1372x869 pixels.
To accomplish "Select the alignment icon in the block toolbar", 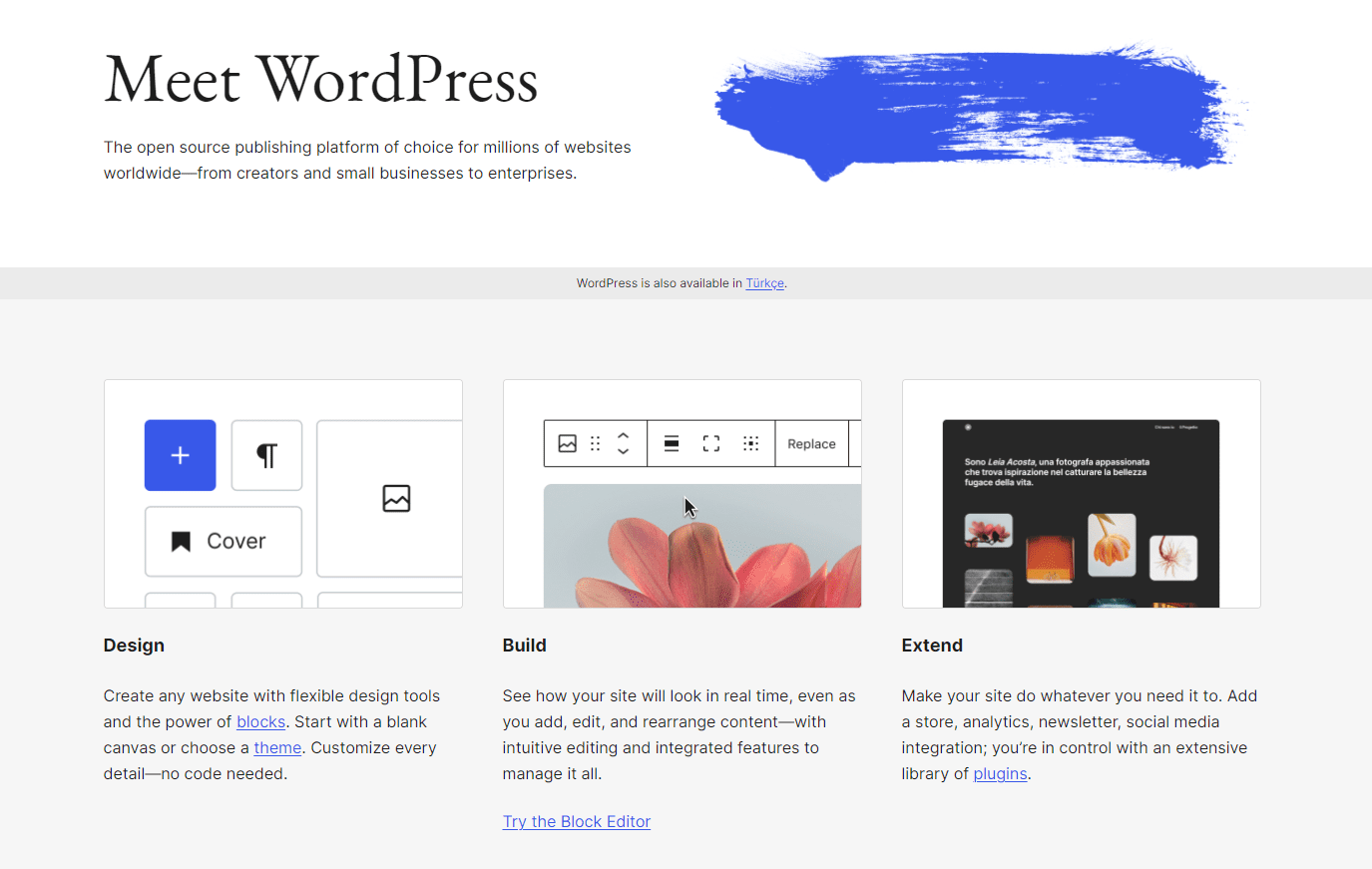I will (671, 443).
